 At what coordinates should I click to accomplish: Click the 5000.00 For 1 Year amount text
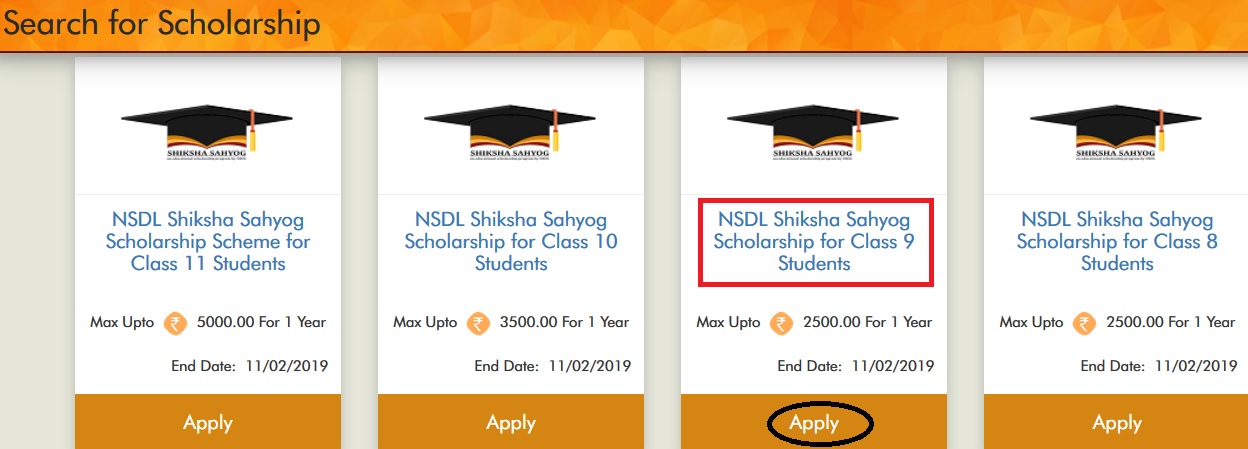point(262,322)
